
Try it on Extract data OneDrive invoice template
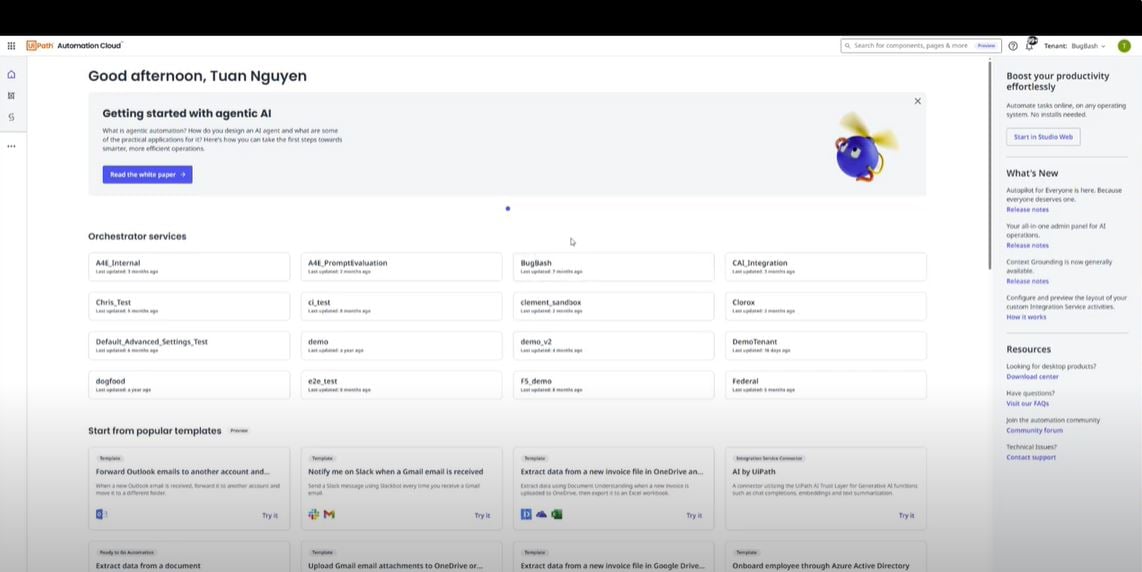tap(694, 515)
